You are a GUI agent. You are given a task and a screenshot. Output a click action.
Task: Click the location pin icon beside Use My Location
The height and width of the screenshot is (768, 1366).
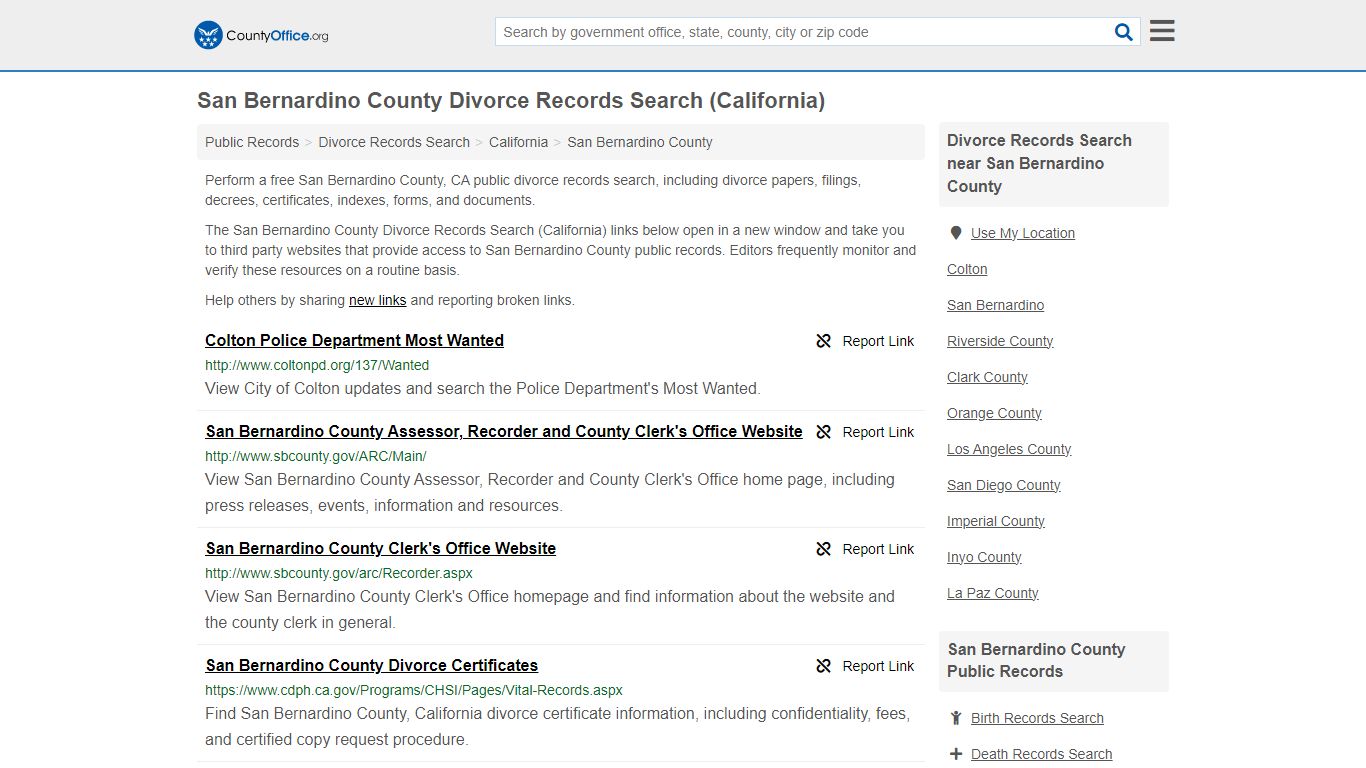pos(955,233)
